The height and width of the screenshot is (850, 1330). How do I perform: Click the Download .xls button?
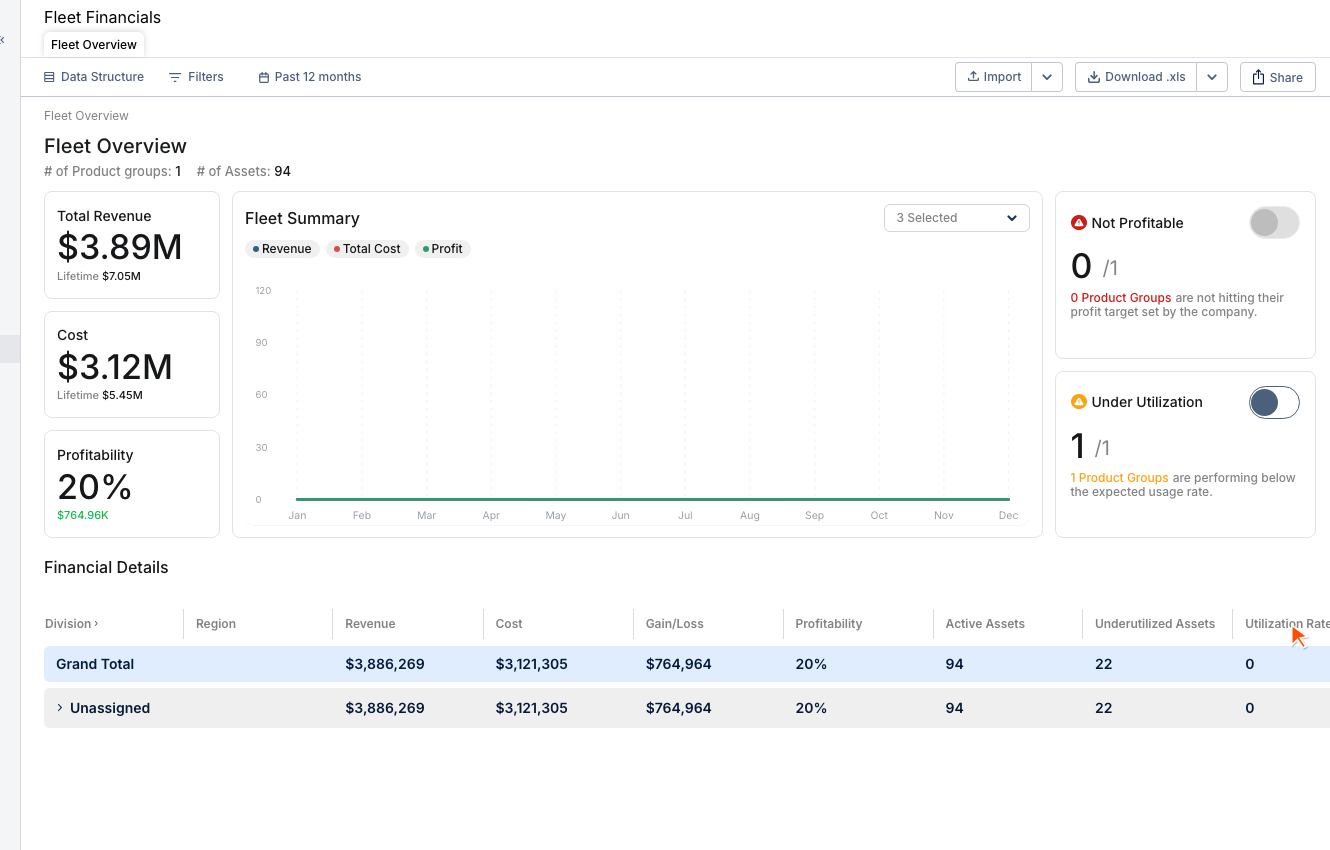point(1136,77)
